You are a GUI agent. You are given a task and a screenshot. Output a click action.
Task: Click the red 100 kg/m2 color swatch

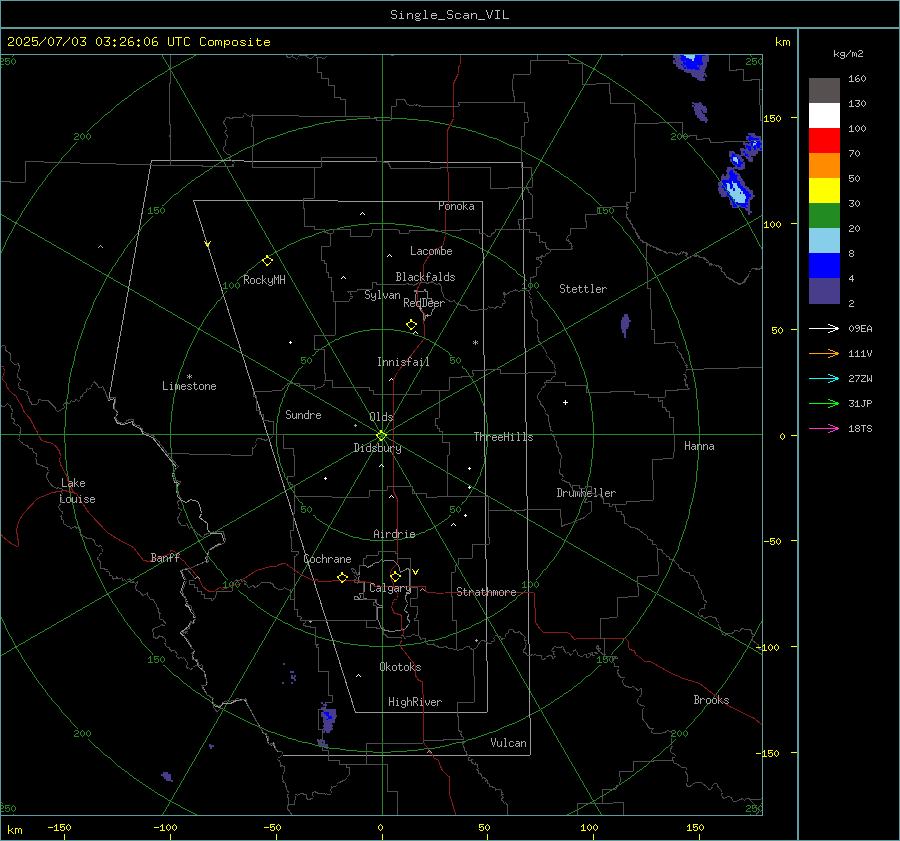[x=824, y=141]
